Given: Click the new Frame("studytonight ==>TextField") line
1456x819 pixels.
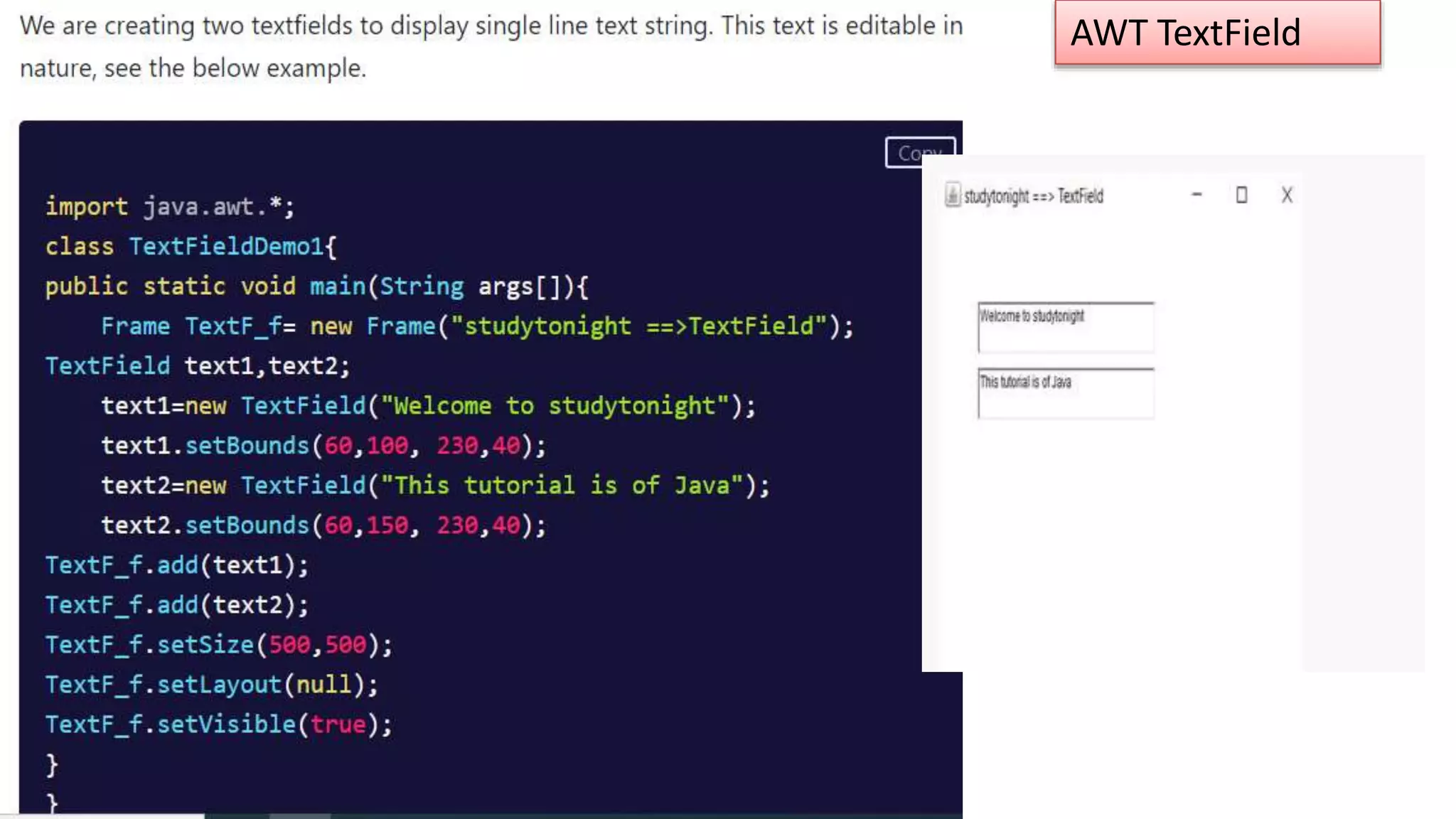Looking at the screenshot, I should click(x=477, y=326).
